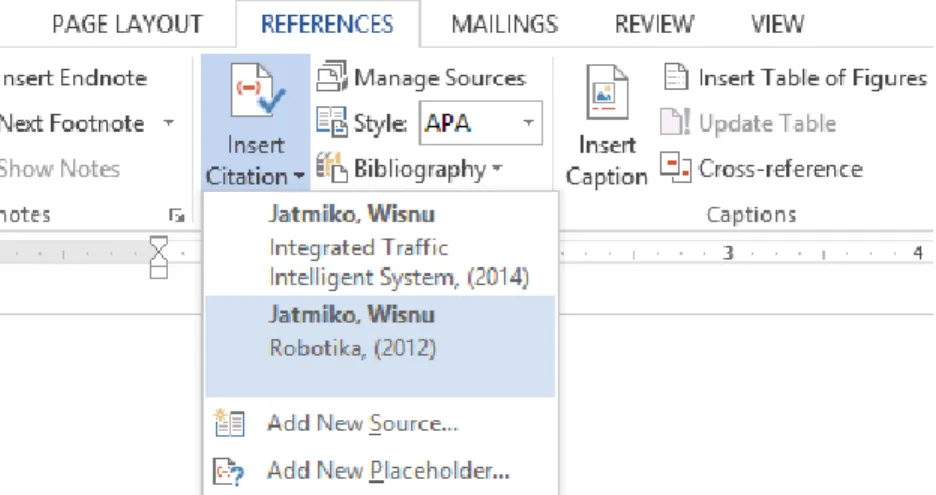Open the Footnotes dialog launcher

coord(176,215)
